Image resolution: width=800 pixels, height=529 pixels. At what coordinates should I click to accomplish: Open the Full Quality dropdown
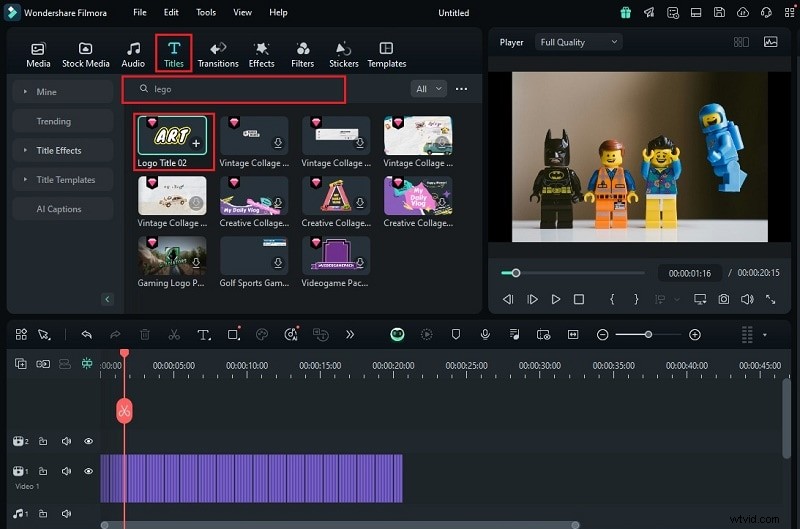pos(579,42)
